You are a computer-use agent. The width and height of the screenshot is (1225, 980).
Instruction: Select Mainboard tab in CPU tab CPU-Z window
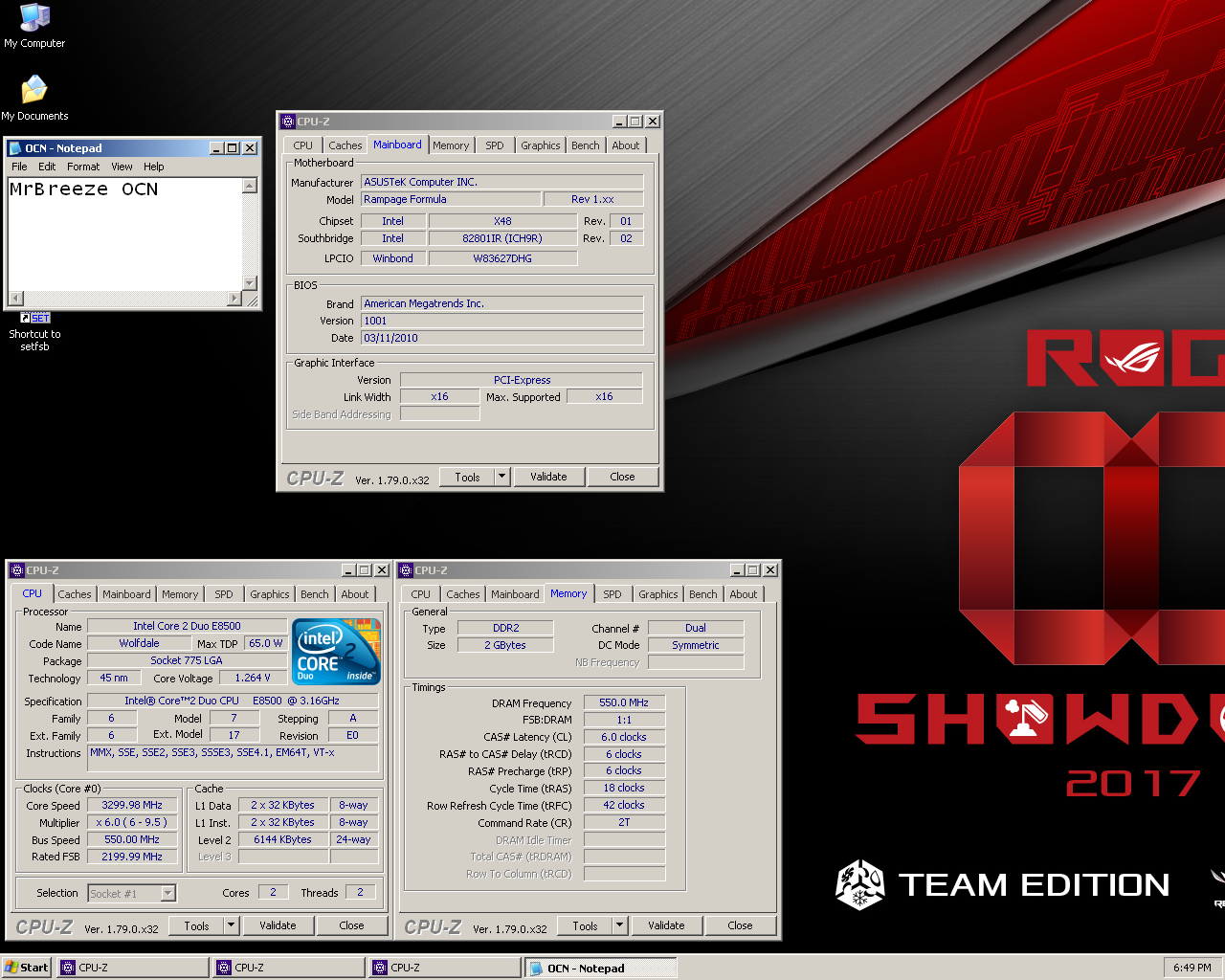(x=126, y=594)
